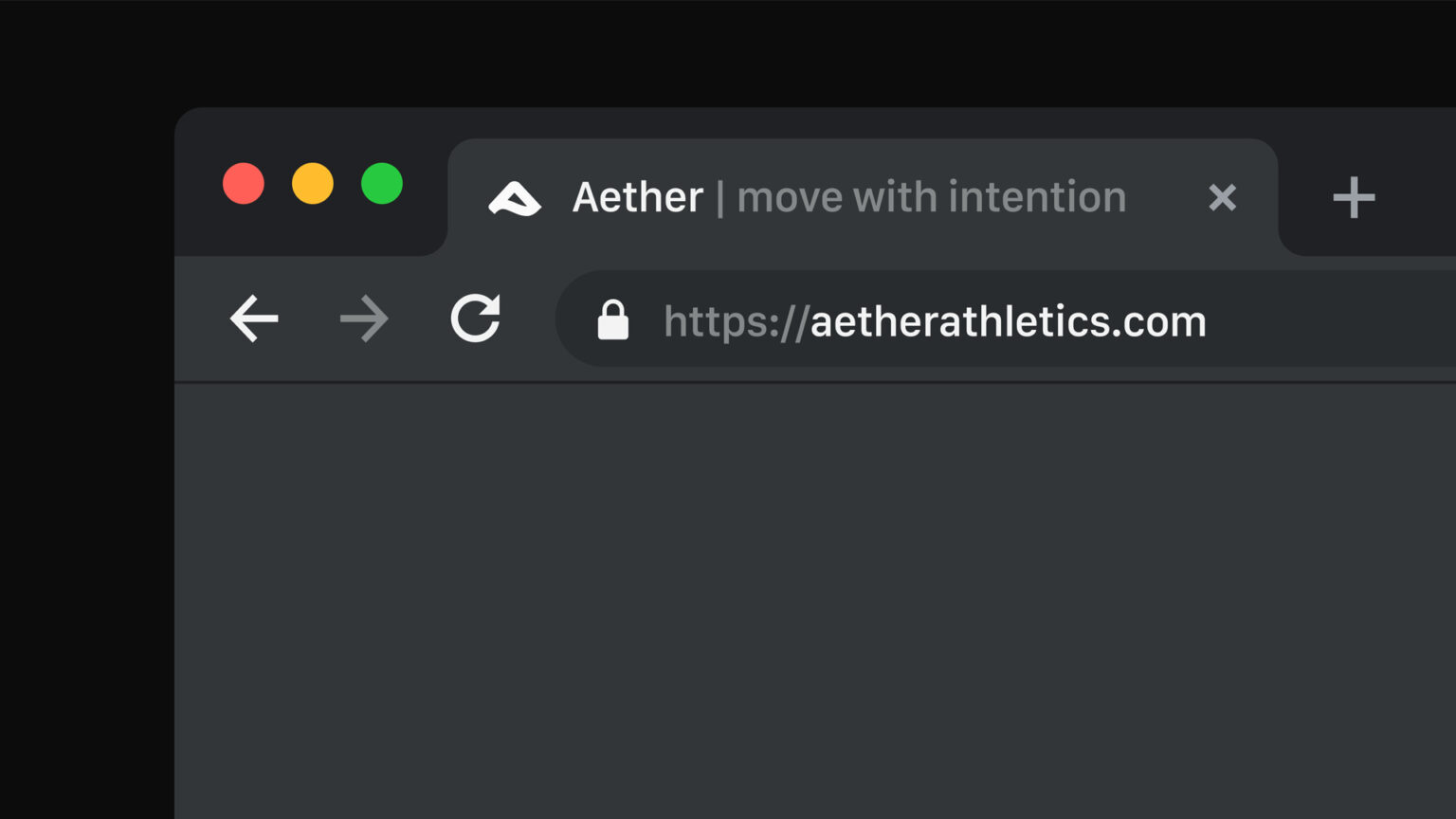Viewport: 1456px width, 819px height.
Task: Click the title bar area above the Aether tab
Action: click(853, 122)
